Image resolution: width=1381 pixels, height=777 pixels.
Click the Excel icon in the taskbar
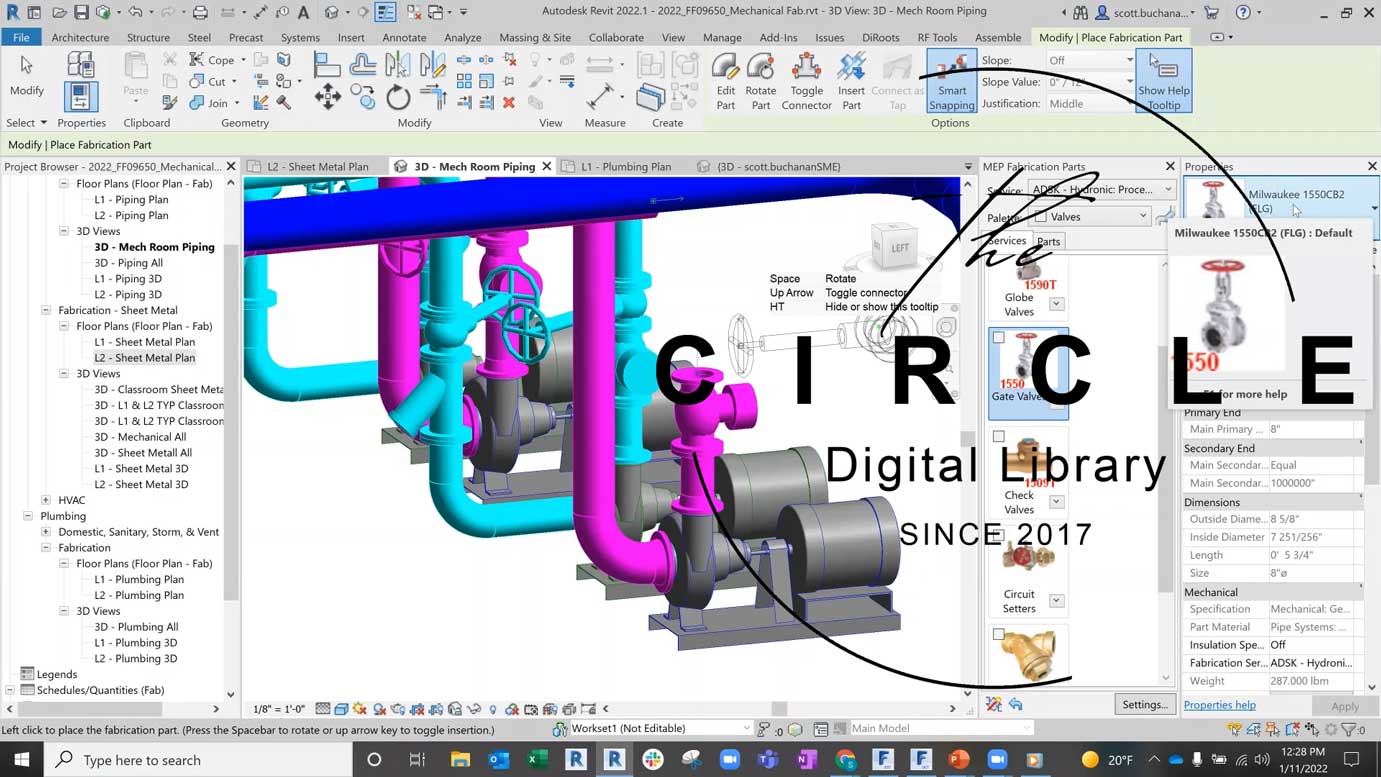[537, 760]
